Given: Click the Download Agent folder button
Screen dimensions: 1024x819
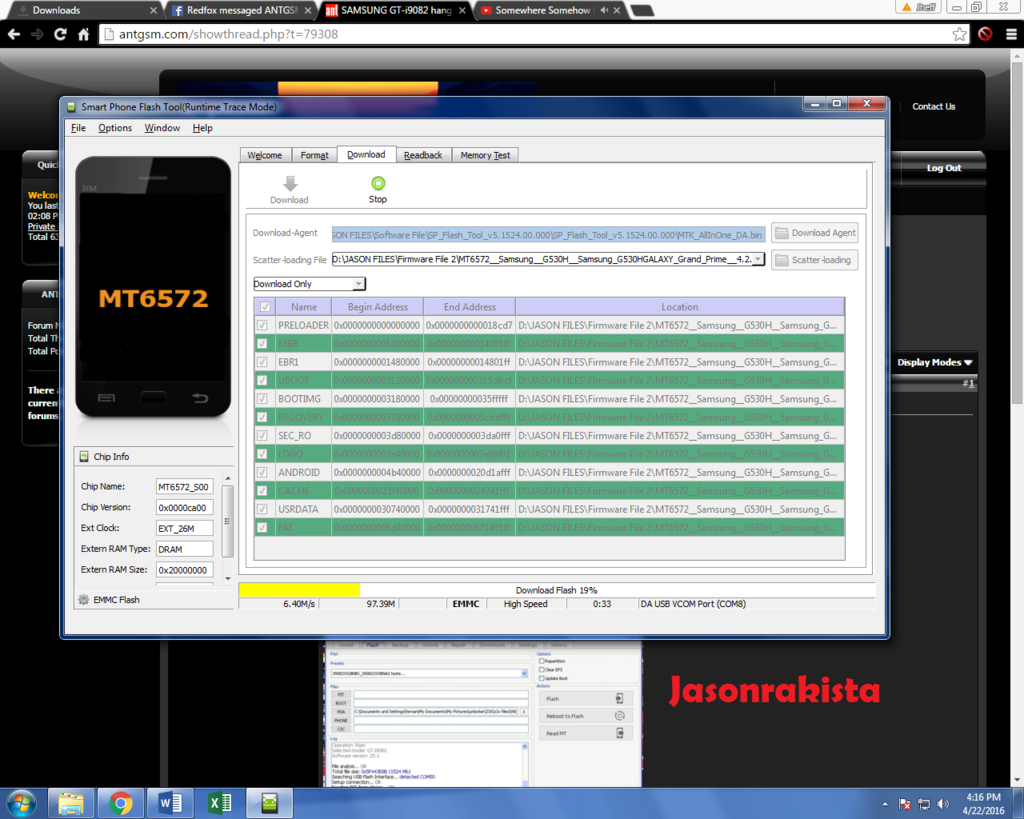Looking at the screenshot, I should tap(814, 233).
